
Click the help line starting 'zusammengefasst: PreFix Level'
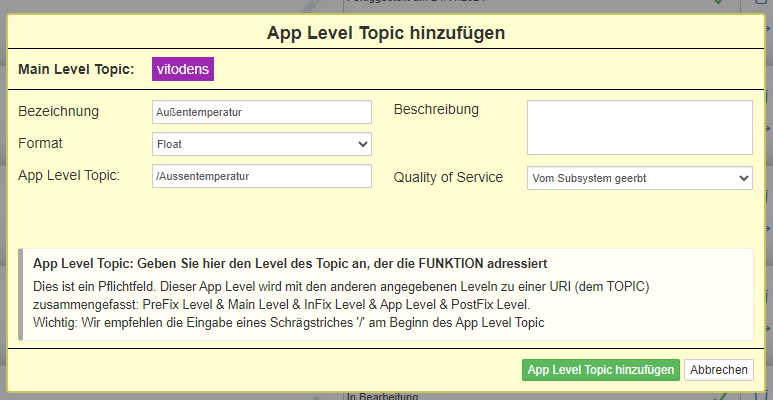281,304
